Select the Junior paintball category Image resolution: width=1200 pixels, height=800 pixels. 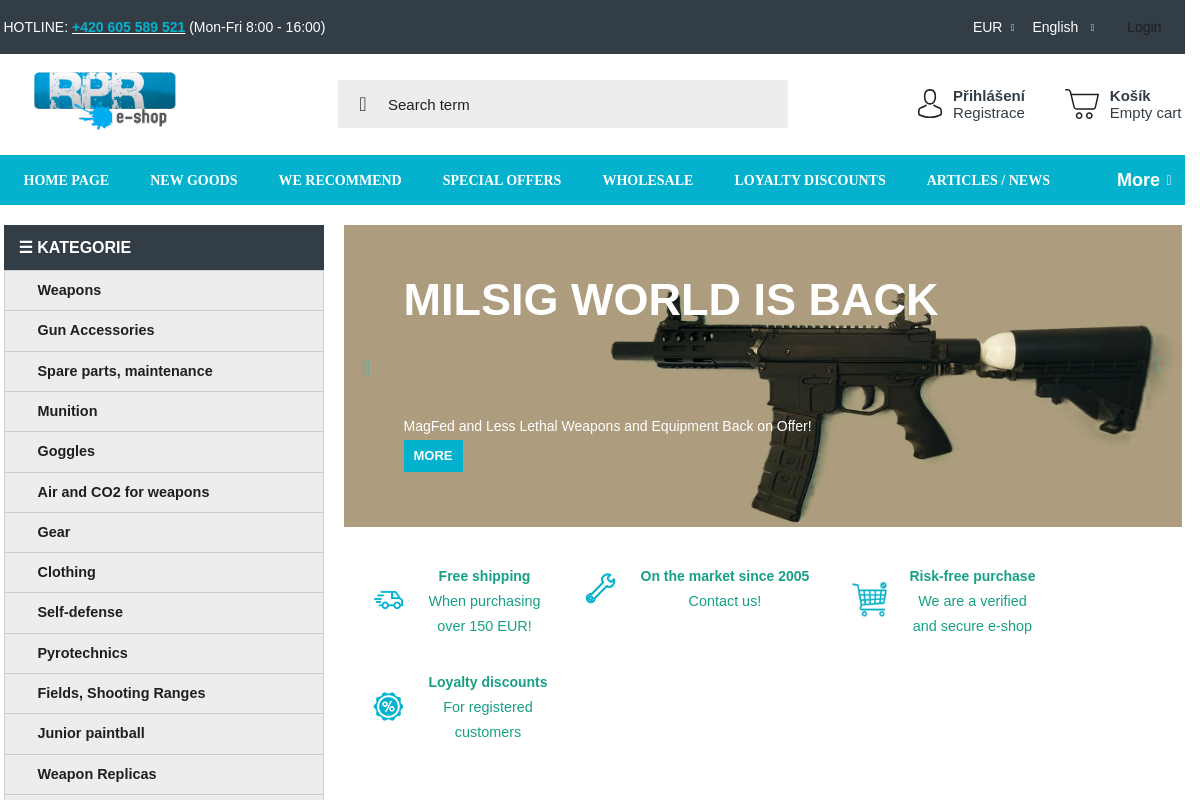point(164,733)
